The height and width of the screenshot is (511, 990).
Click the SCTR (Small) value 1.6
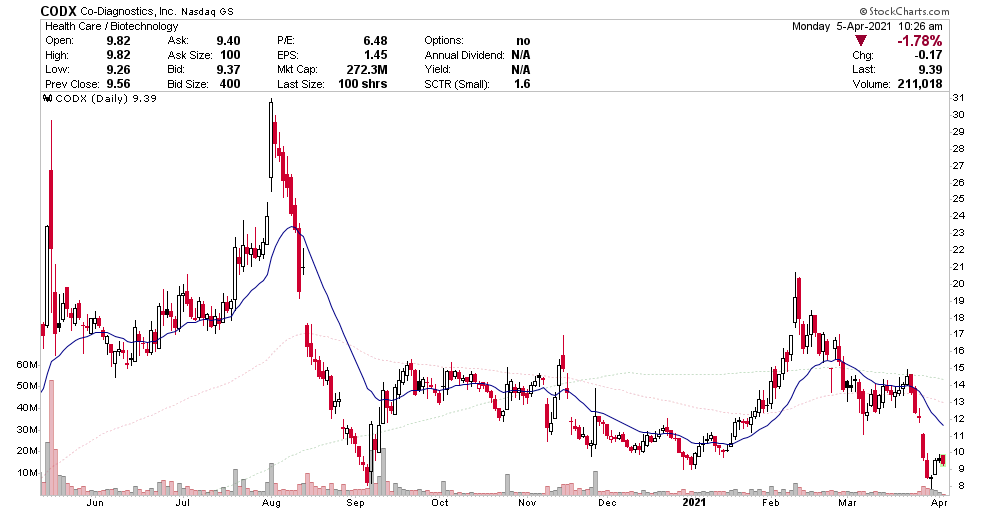point(520,85)
